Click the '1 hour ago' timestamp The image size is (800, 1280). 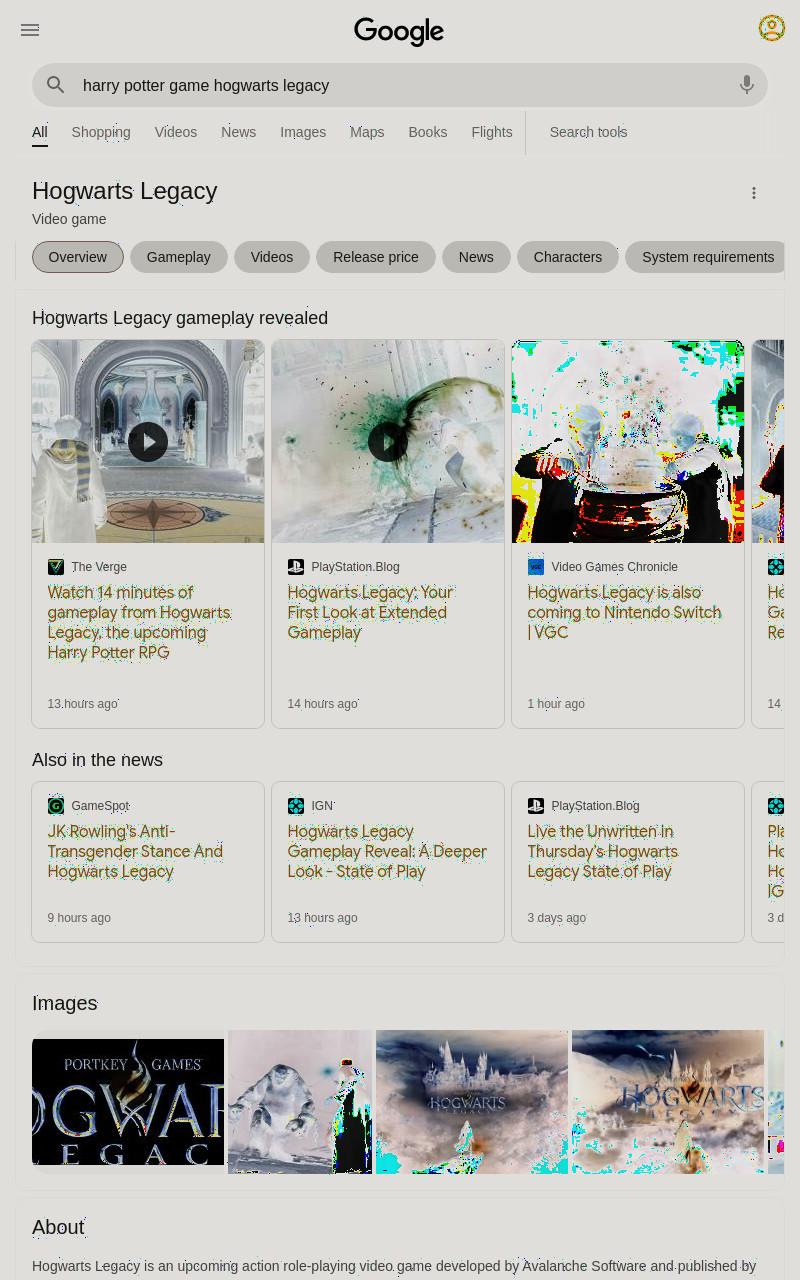coord(556,704)
